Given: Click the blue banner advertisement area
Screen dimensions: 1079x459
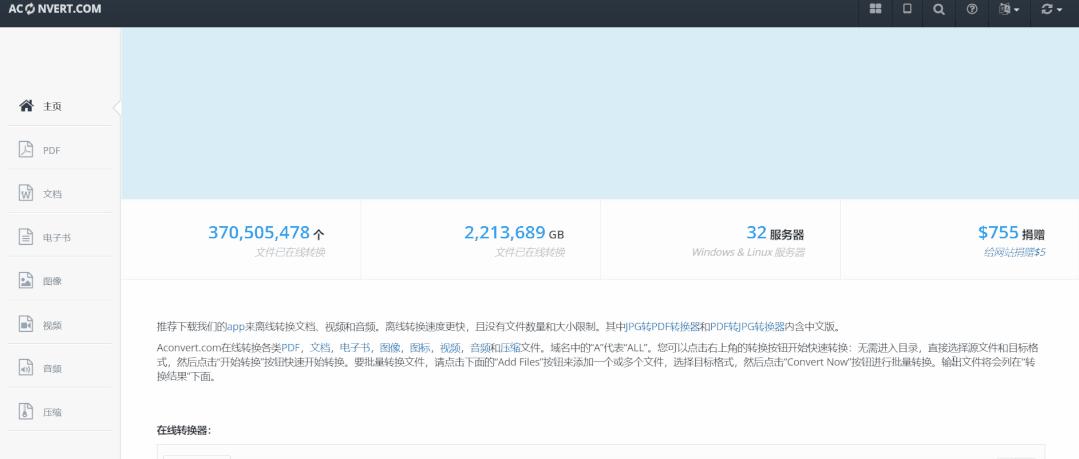Looking at the screenshot, I should (x=599, y=113).
